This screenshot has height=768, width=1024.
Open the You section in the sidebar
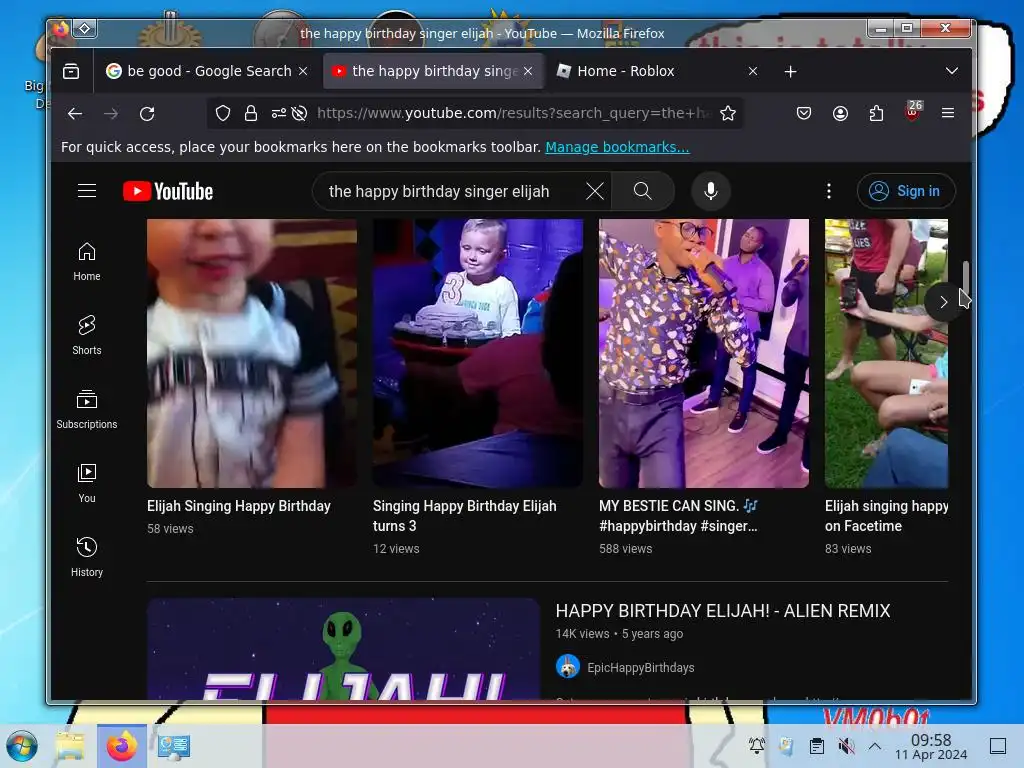tap(87, 483)
